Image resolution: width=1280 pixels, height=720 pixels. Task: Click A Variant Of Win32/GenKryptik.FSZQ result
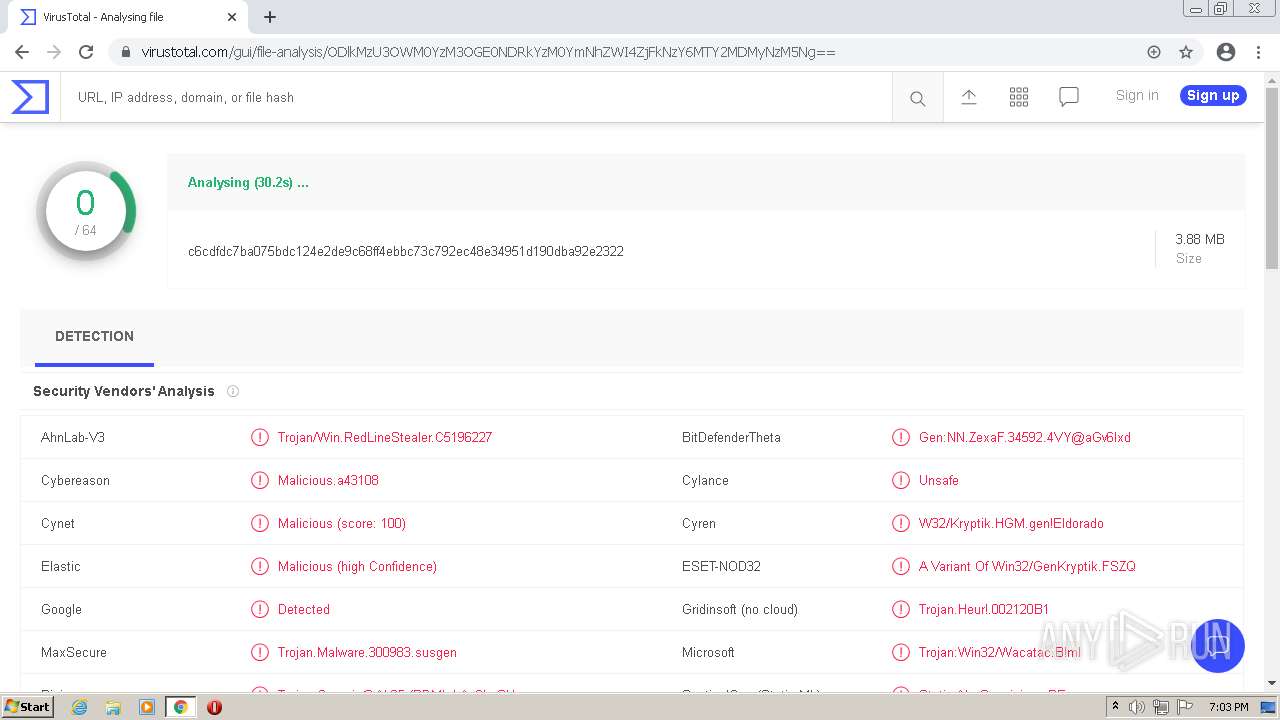pyautogui.click(x=1027, y=566)
